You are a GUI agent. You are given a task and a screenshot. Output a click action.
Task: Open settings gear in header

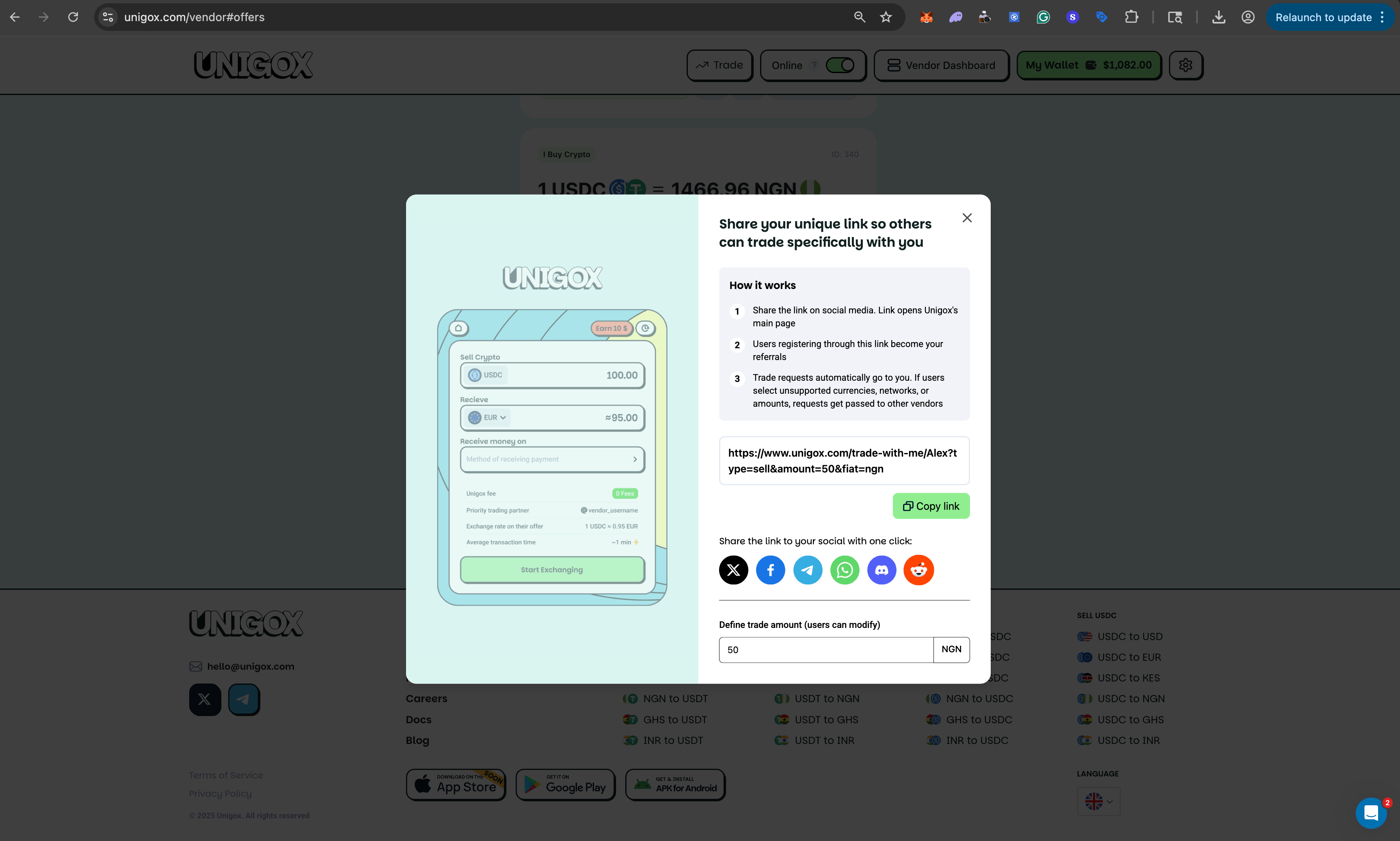coord(1185,65)
